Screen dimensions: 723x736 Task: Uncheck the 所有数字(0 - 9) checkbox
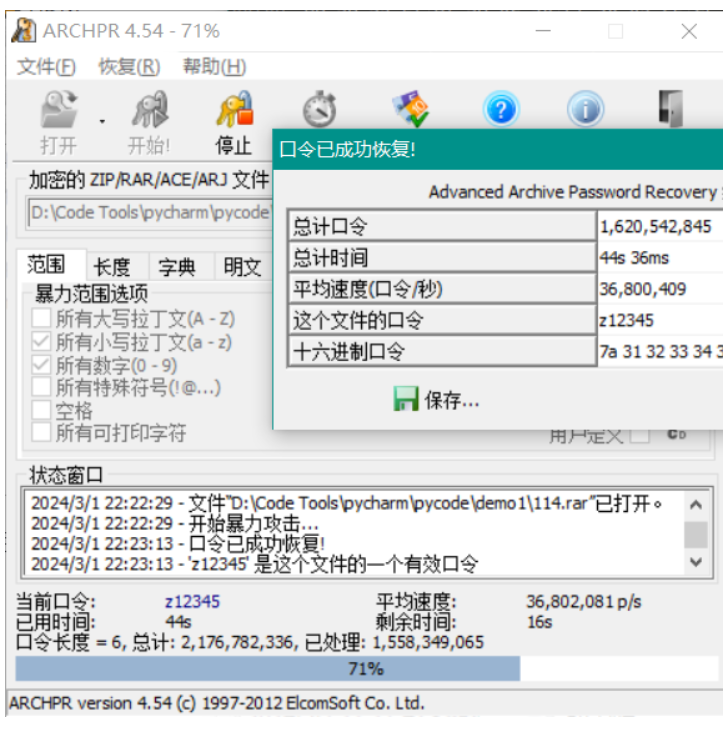(x=41, y=364)
